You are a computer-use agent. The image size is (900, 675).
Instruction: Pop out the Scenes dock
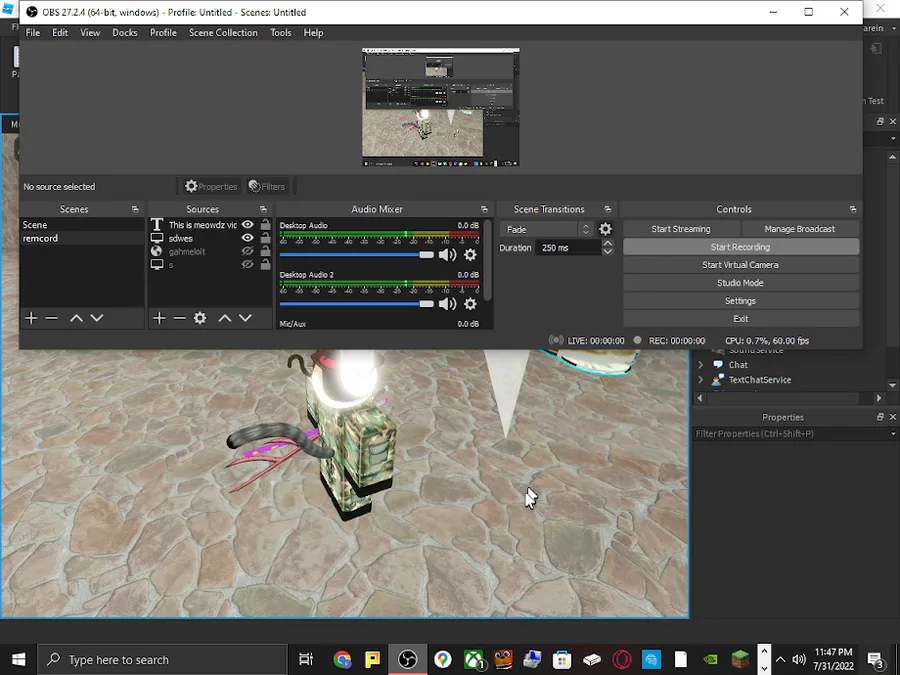point(135,210)
